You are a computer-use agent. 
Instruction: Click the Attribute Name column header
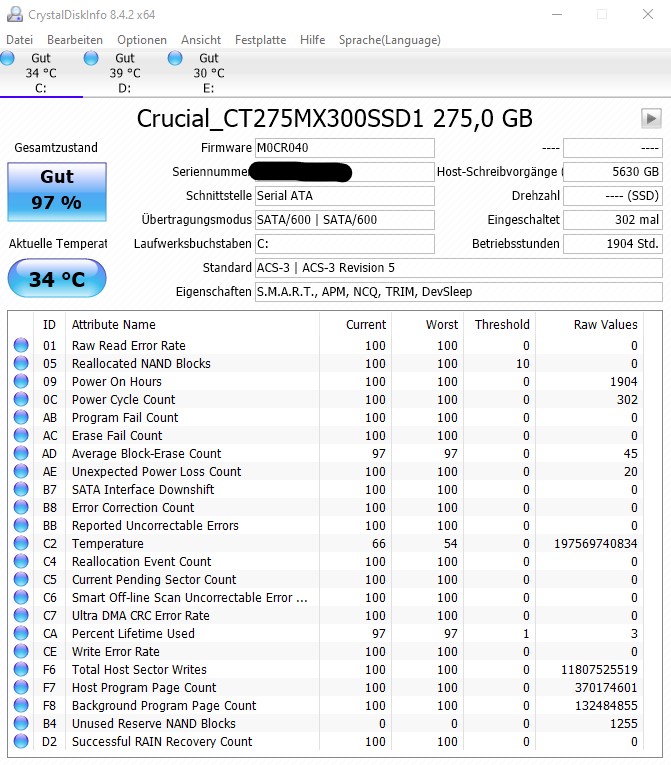(192, 324)
